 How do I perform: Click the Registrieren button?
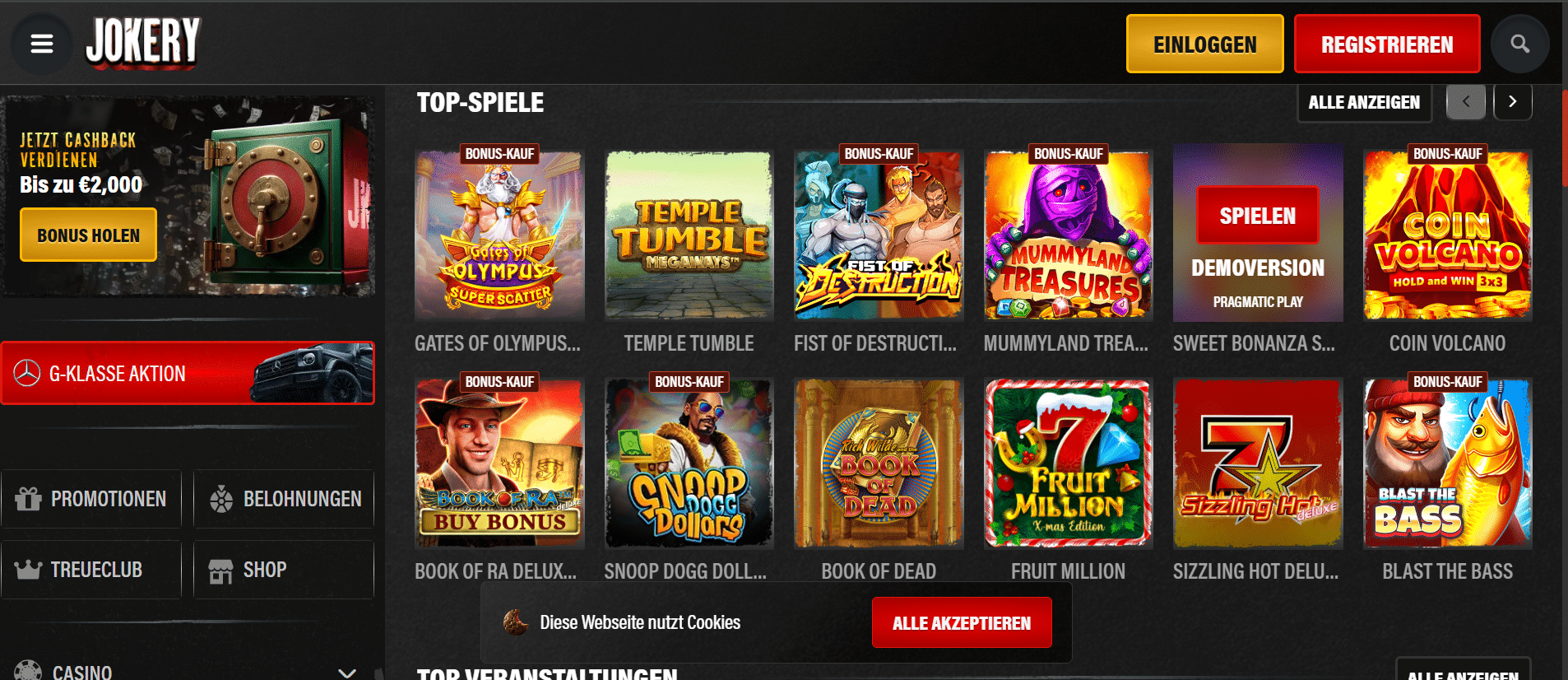pyautogui.click(x=1387, y=44)
